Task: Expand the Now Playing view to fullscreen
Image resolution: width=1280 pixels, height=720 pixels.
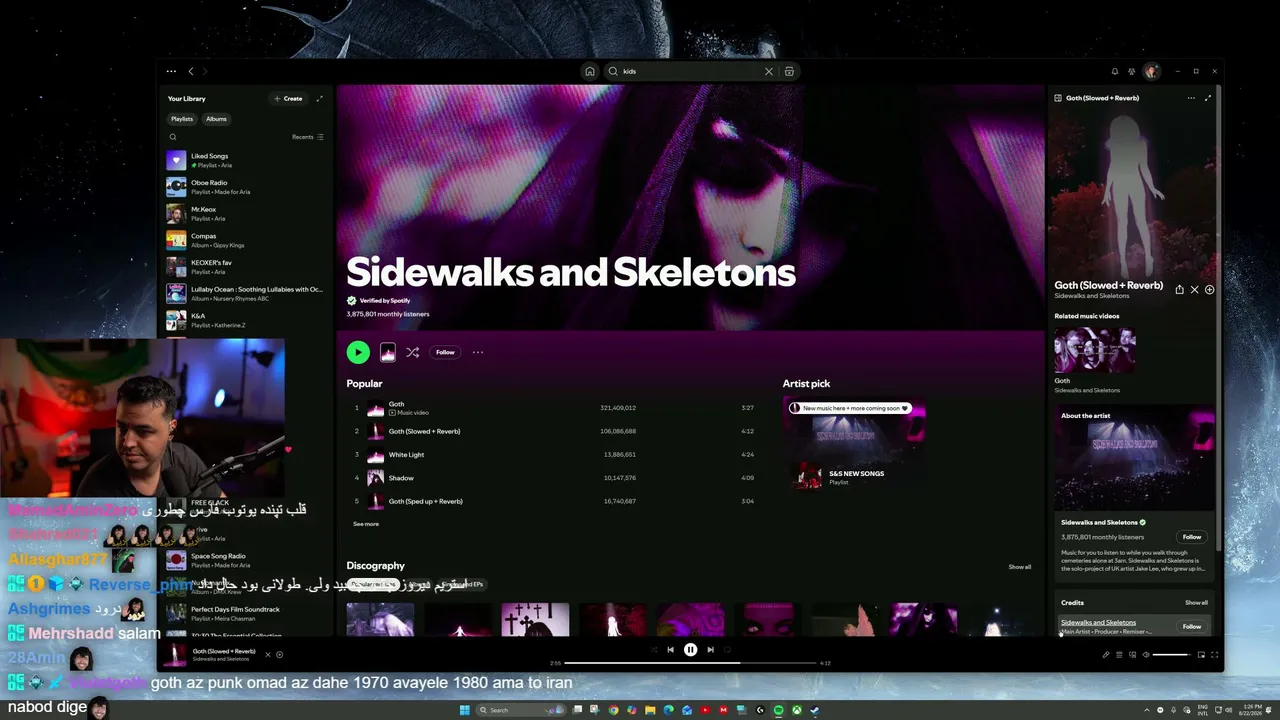Action: pos(1208,98)
